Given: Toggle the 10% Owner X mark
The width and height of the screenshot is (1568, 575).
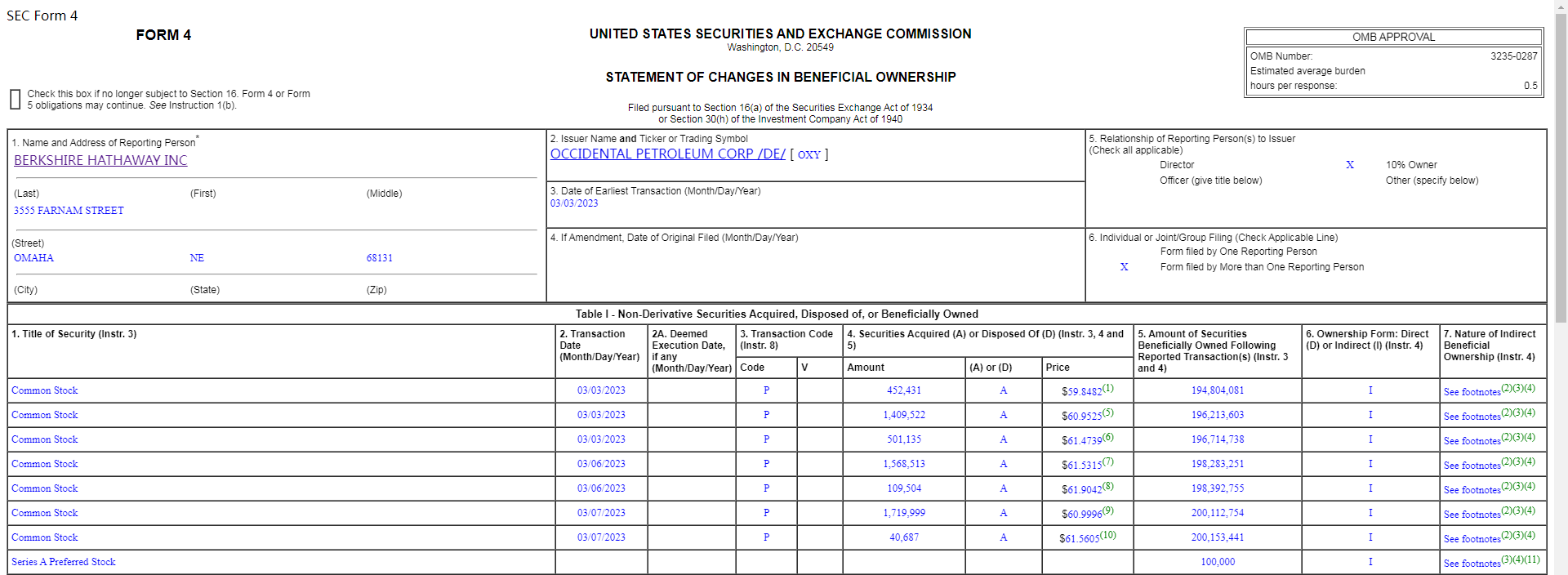Looking at the screenshot, I should click(1350, 165).
